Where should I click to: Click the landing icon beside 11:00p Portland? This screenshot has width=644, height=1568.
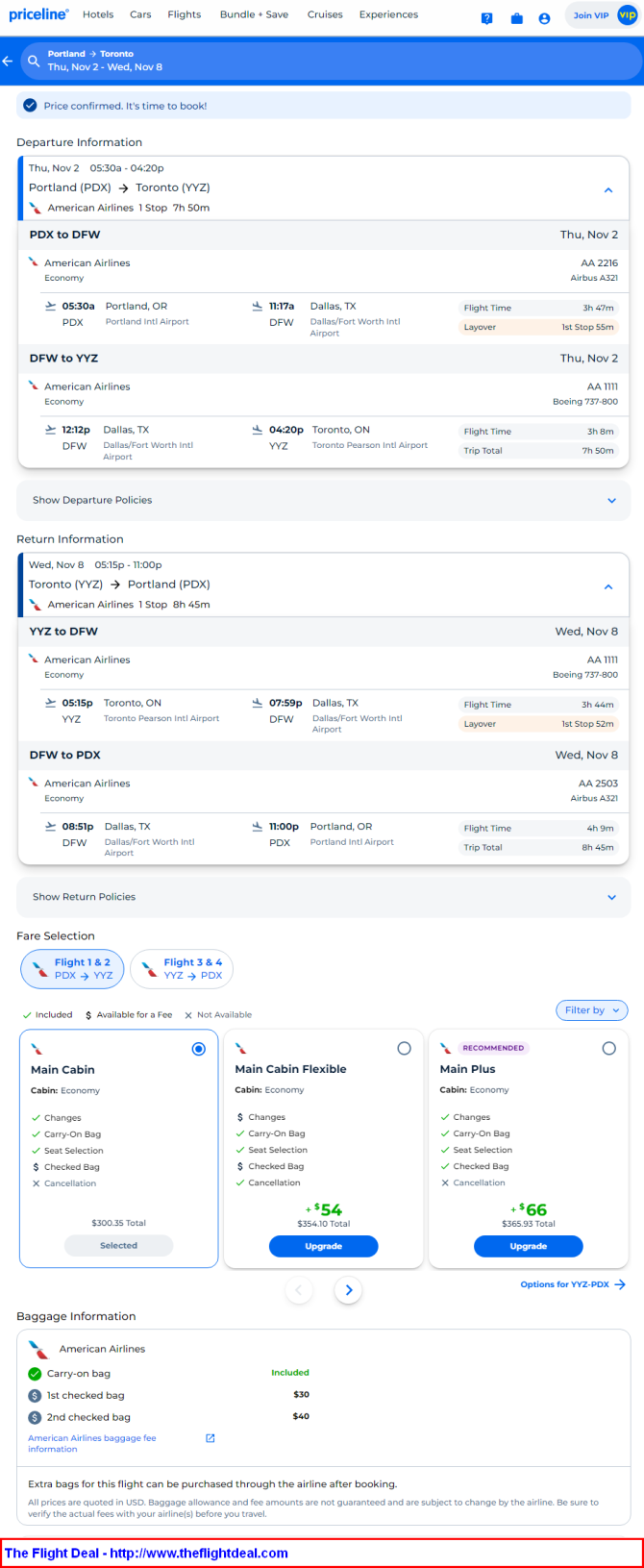(258, 826)
